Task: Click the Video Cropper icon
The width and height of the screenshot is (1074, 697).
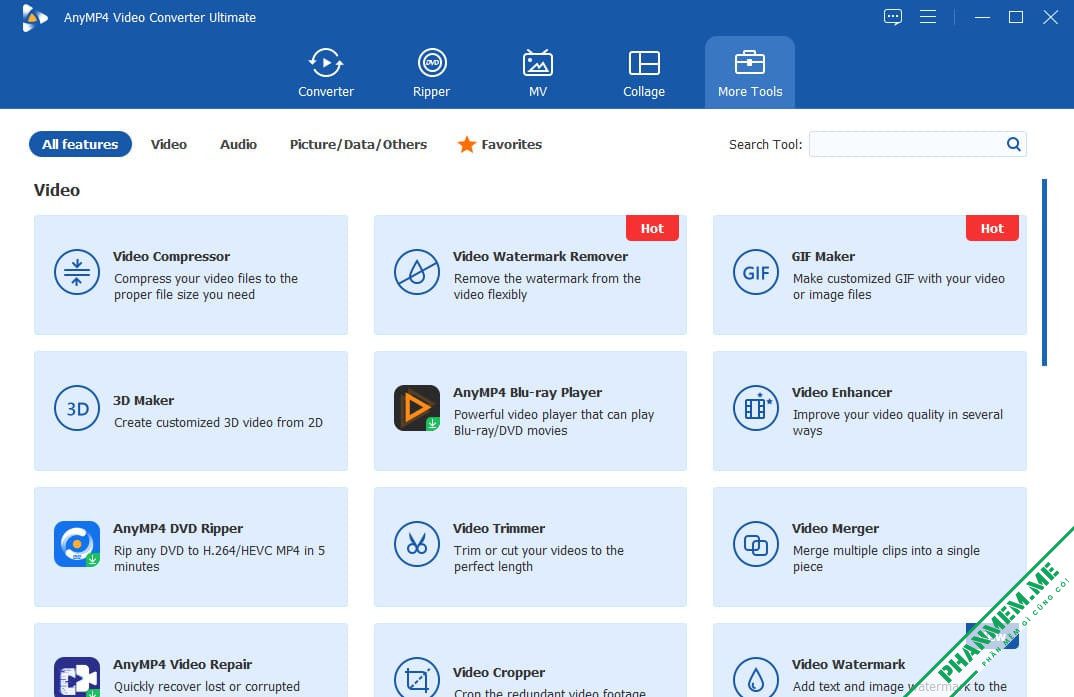Action: pyautogui.click(x=416, y=677)
